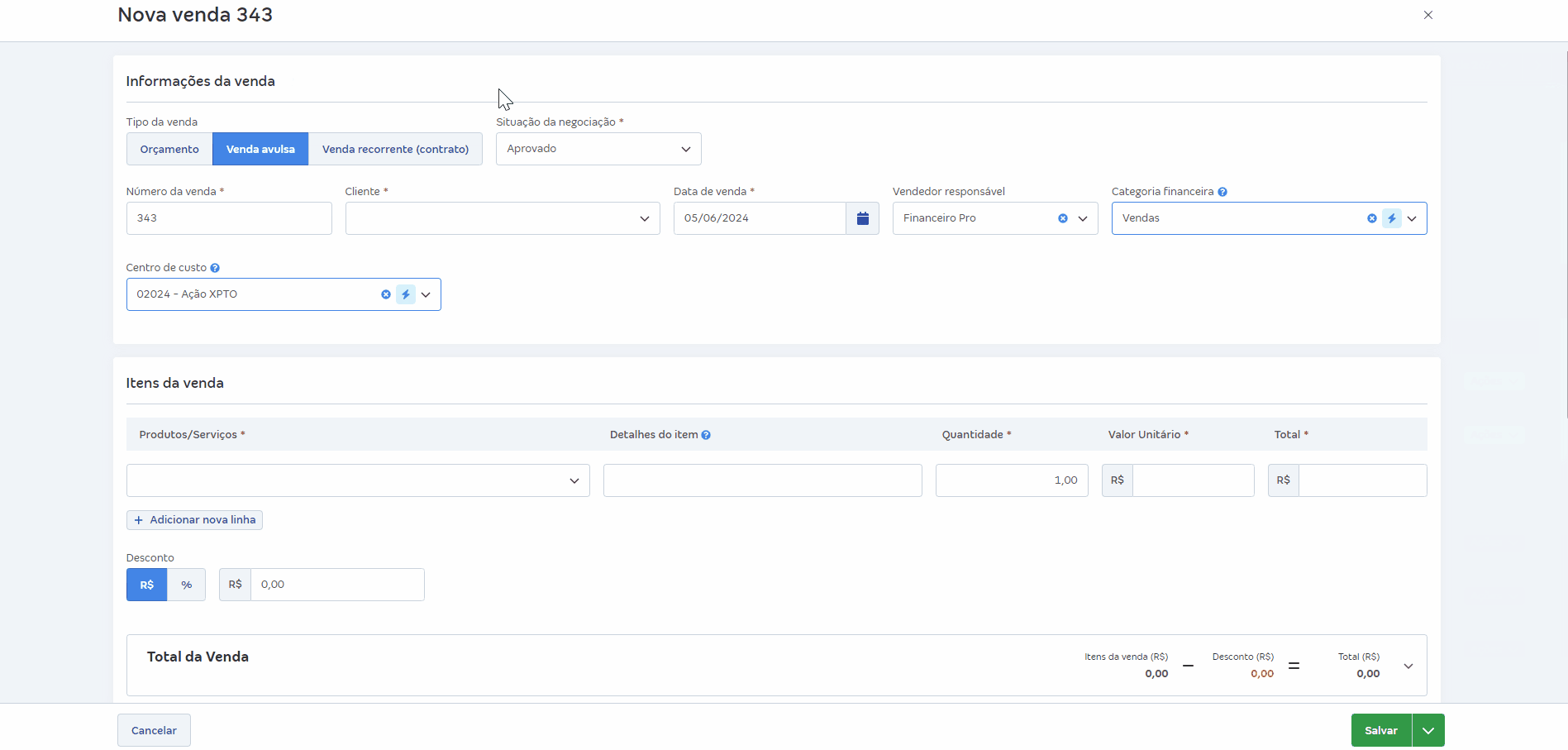Clear the Centro de custo selection
The width and height of the screenshot is (1568, 750).
385,294
